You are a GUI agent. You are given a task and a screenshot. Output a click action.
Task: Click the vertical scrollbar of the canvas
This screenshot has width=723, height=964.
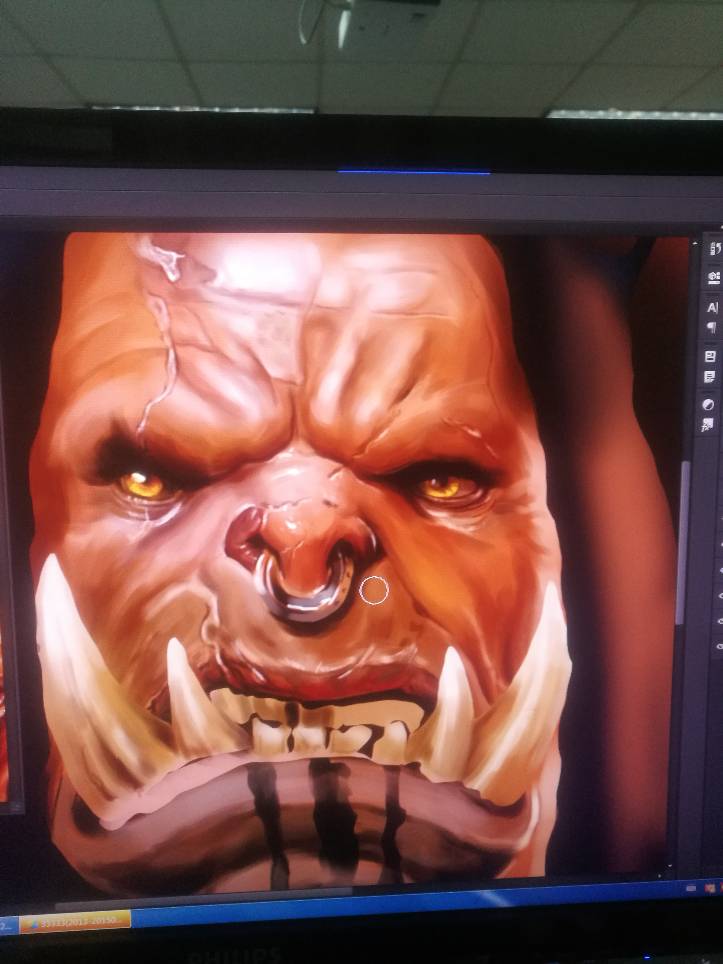pos(682,541)
